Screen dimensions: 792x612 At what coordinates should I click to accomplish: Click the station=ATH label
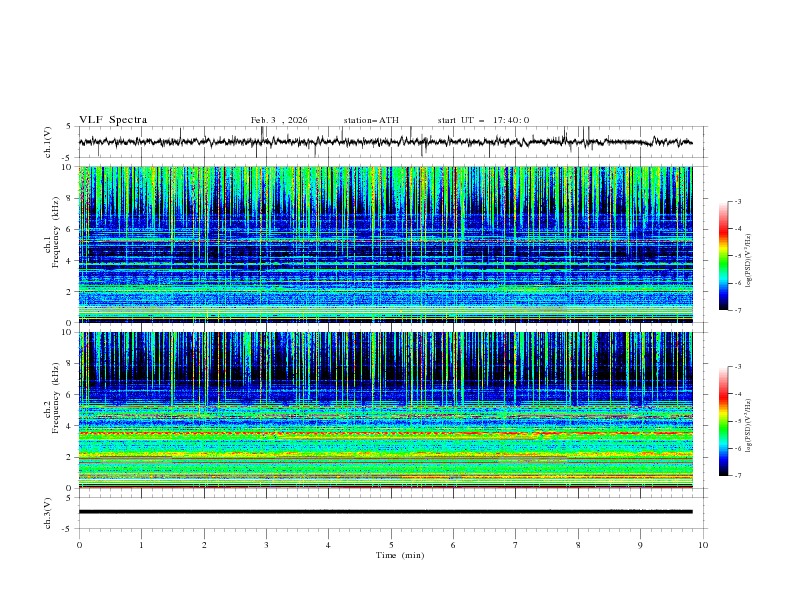point(371,120)
